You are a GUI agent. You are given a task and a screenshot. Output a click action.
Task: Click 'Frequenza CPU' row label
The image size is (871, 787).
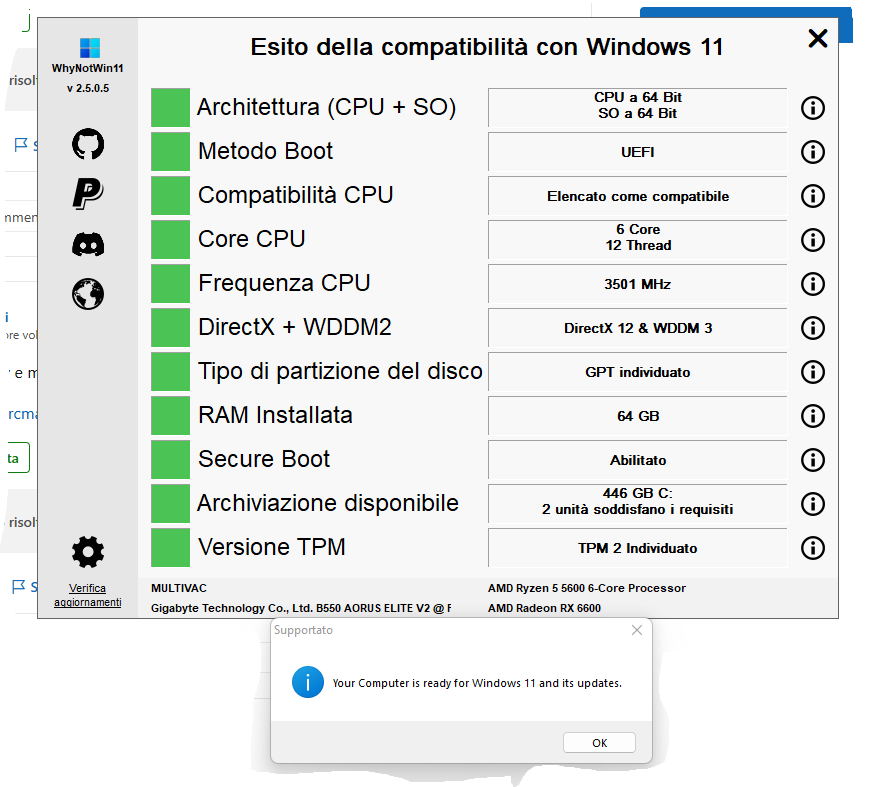coord(284,283)
